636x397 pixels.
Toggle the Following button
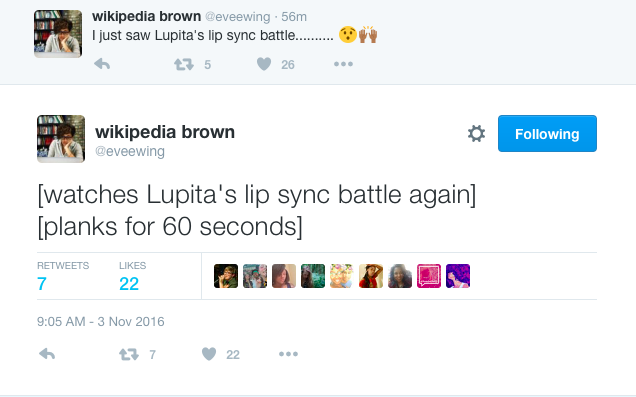547,133
